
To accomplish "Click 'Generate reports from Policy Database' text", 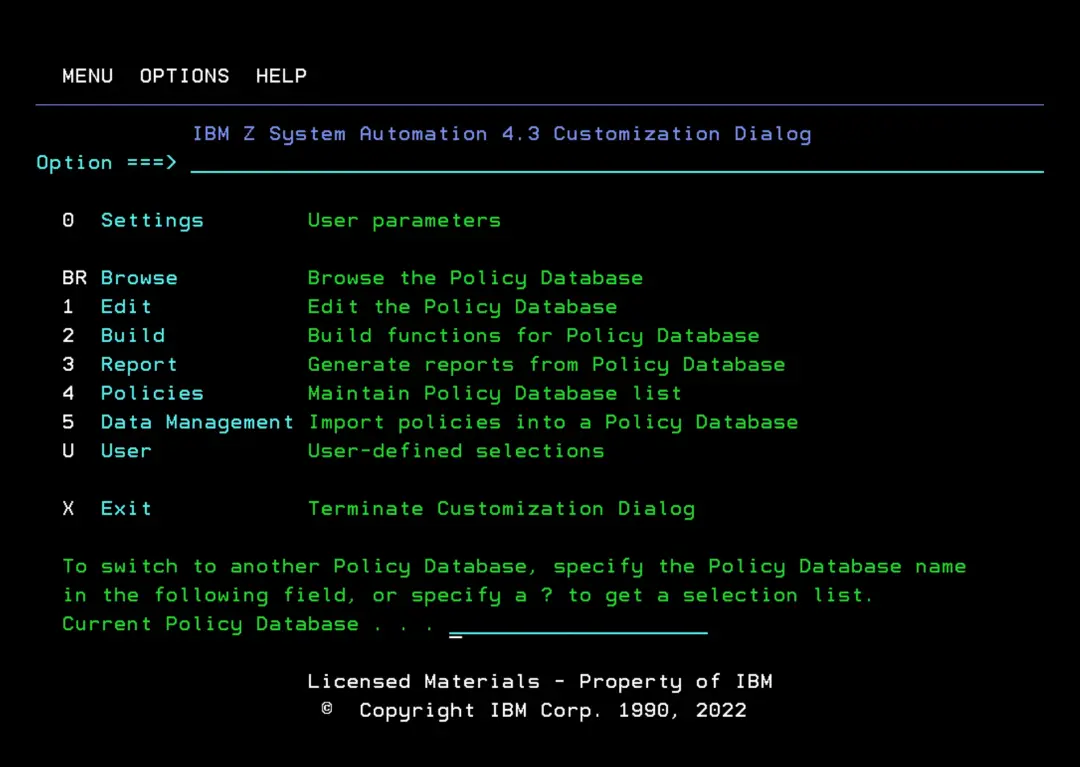I will (x=546, y=365).
